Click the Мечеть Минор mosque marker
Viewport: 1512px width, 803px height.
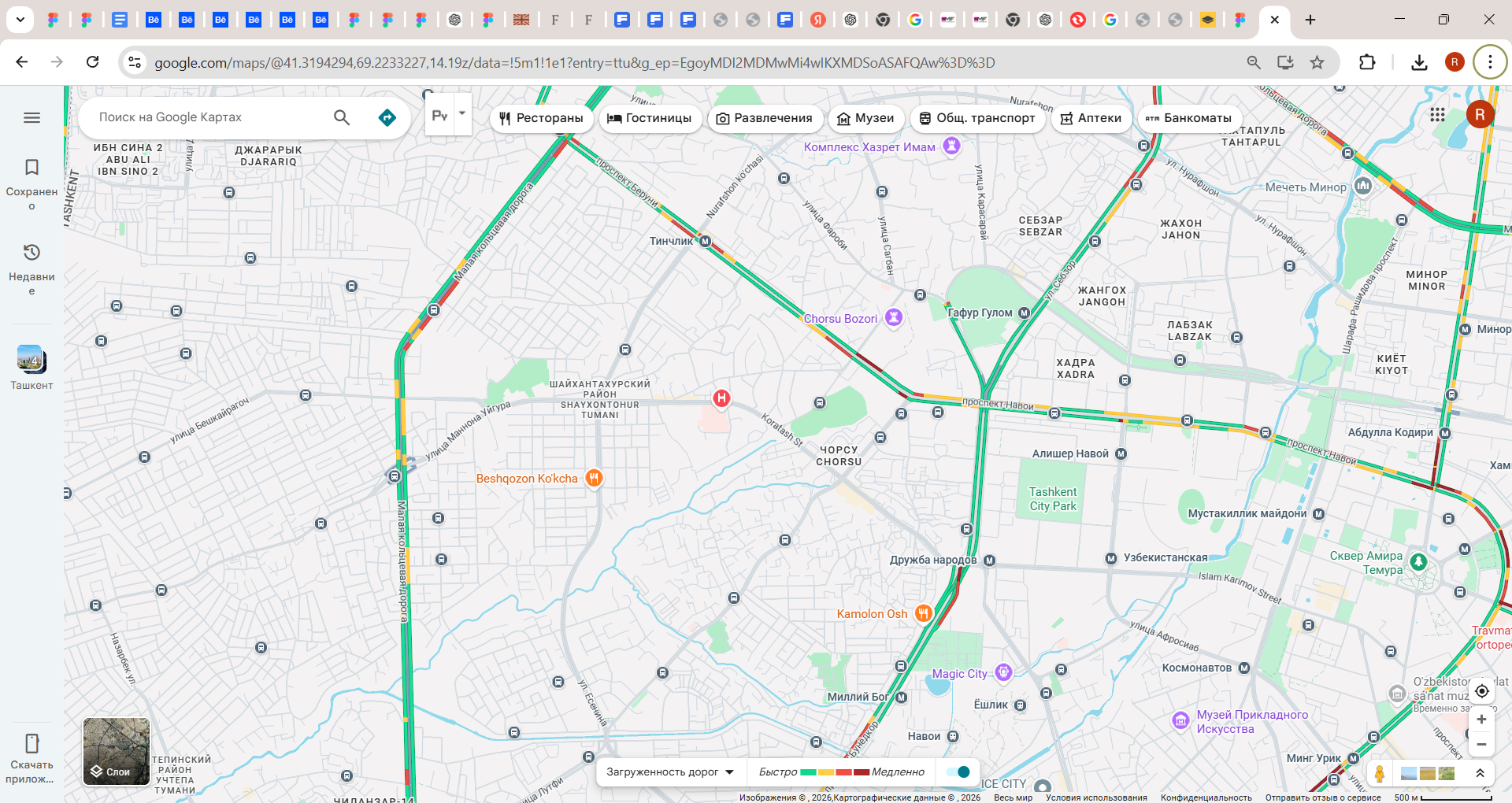coord(1363,186)
